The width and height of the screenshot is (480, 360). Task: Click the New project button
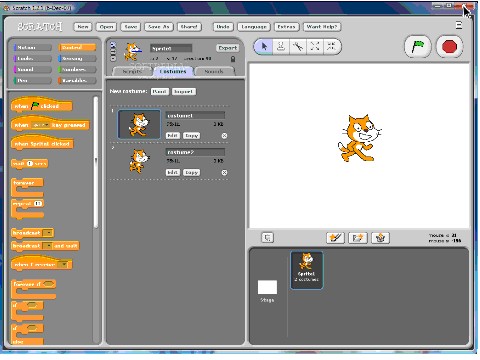pyautogui.click(x=83, y=27)
